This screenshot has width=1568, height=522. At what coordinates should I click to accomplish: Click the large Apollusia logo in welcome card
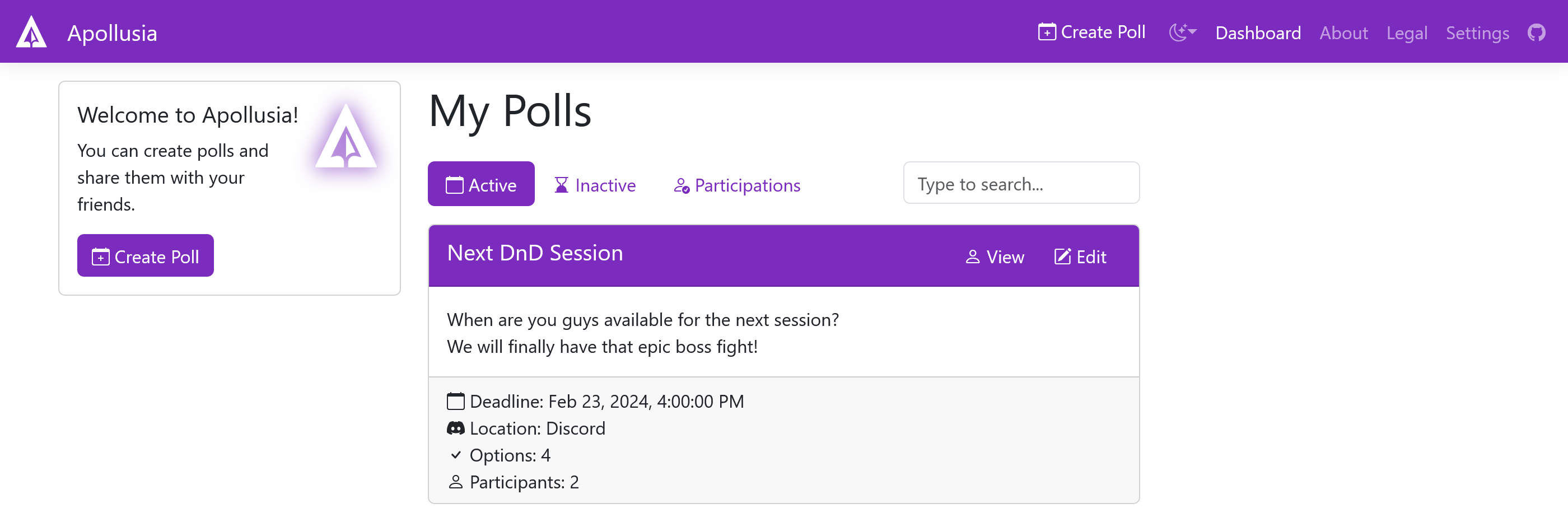click(x=346, y=137)
